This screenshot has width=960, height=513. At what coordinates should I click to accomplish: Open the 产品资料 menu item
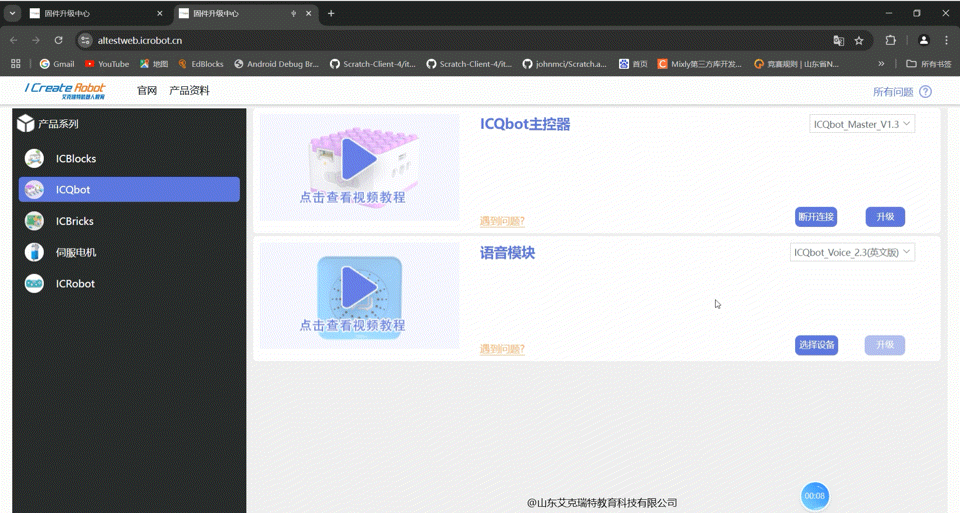pos(189,91)
